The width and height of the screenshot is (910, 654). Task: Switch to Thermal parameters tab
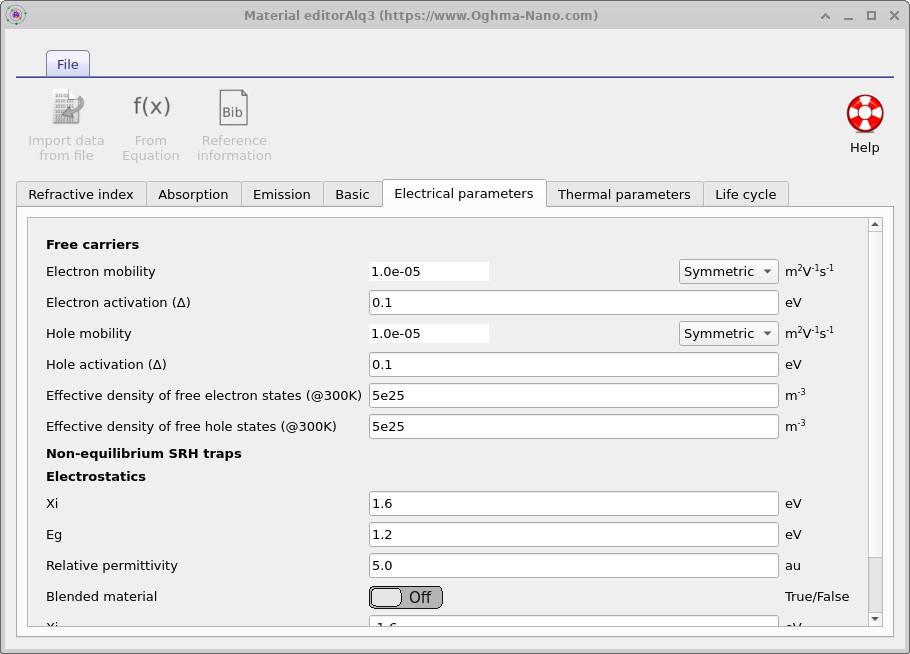pyautogui.click(x=624, y=194)
